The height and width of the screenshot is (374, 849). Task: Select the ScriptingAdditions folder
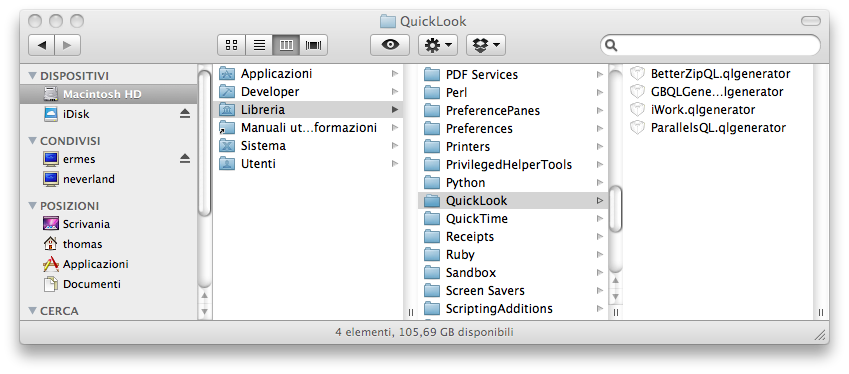[513, 309]
